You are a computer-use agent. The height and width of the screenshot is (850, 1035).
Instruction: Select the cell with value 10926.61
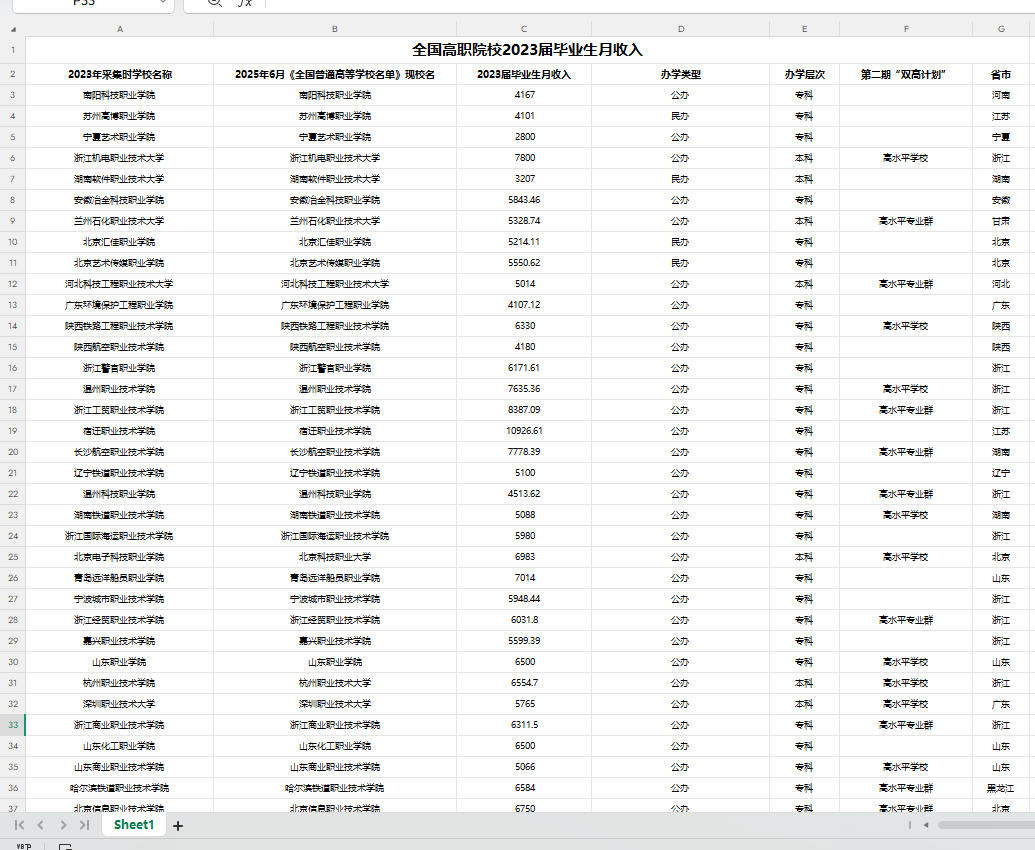pos(523,431)
